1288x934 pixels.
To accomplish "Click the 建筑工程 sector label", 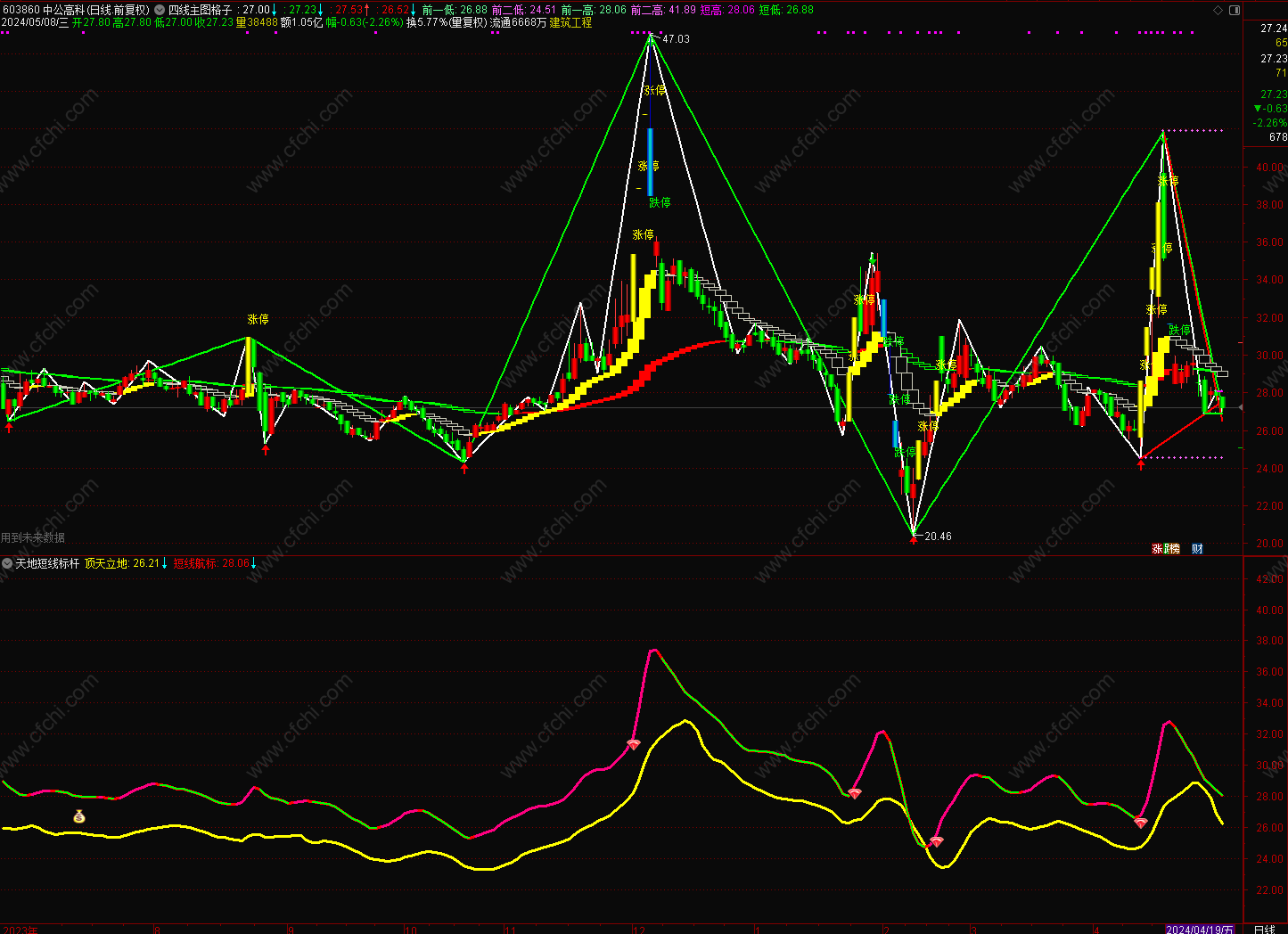I will tap(570, 22).
